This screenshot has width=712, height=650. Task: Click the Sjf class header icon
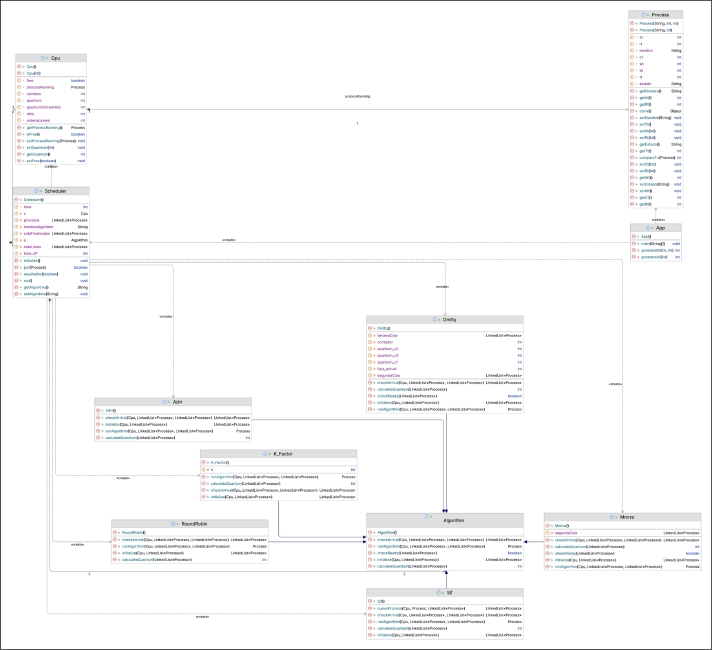click(437, 591)
